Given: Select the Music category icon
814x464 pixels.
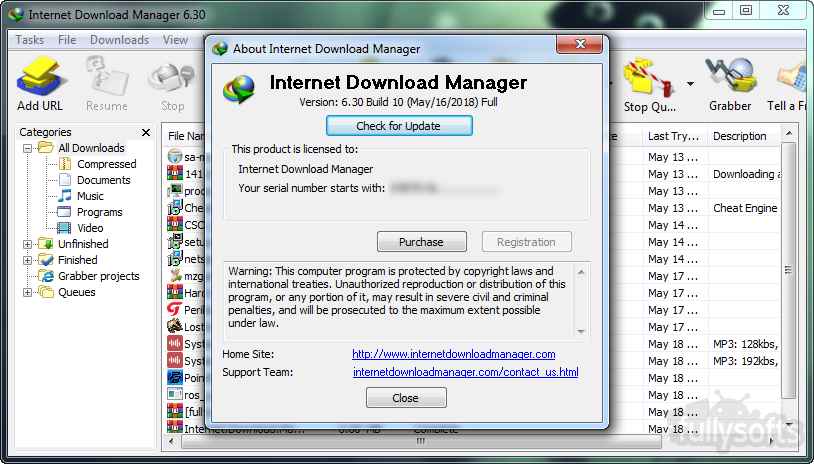Looking at the screenshot, I should pyautogui.click(x=65, y=196).
